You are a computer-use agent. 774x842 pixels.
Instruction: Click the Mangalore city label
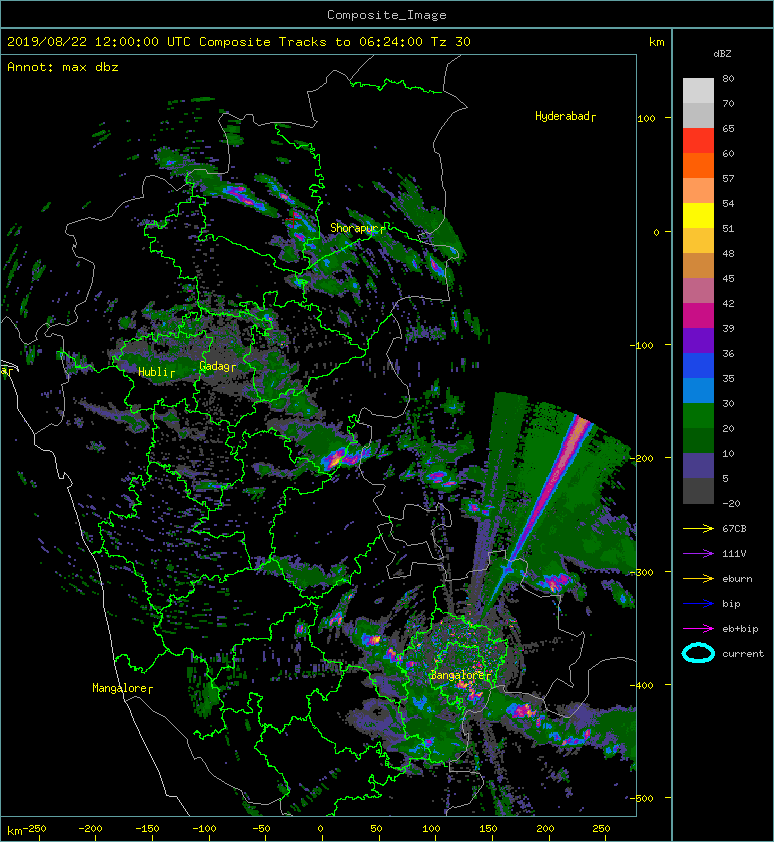pyautogui.click(x=122, y=688)
